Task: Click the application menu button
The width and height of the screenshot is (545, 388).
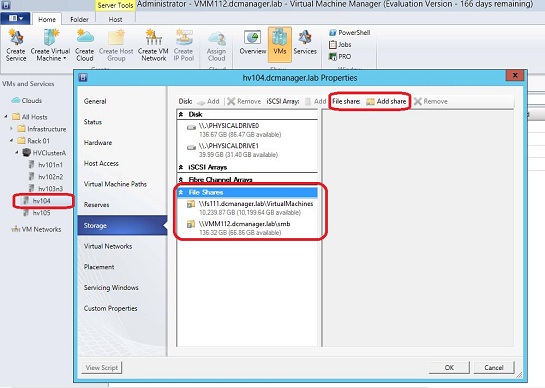Action: click(x=15, y=18)
